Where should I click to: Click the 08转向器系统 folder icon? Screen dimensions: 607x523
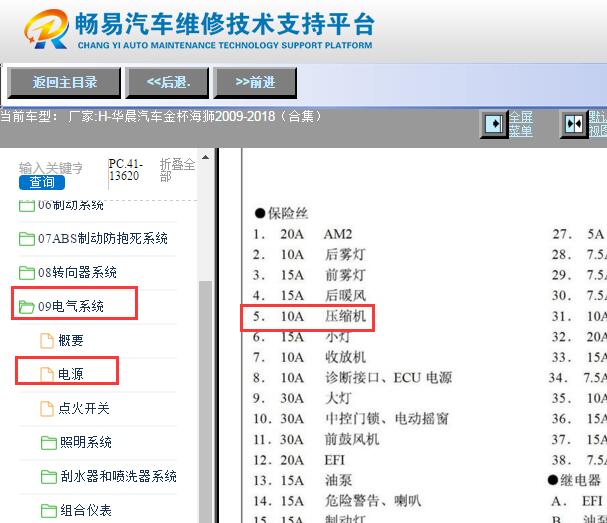pos(27,273)
